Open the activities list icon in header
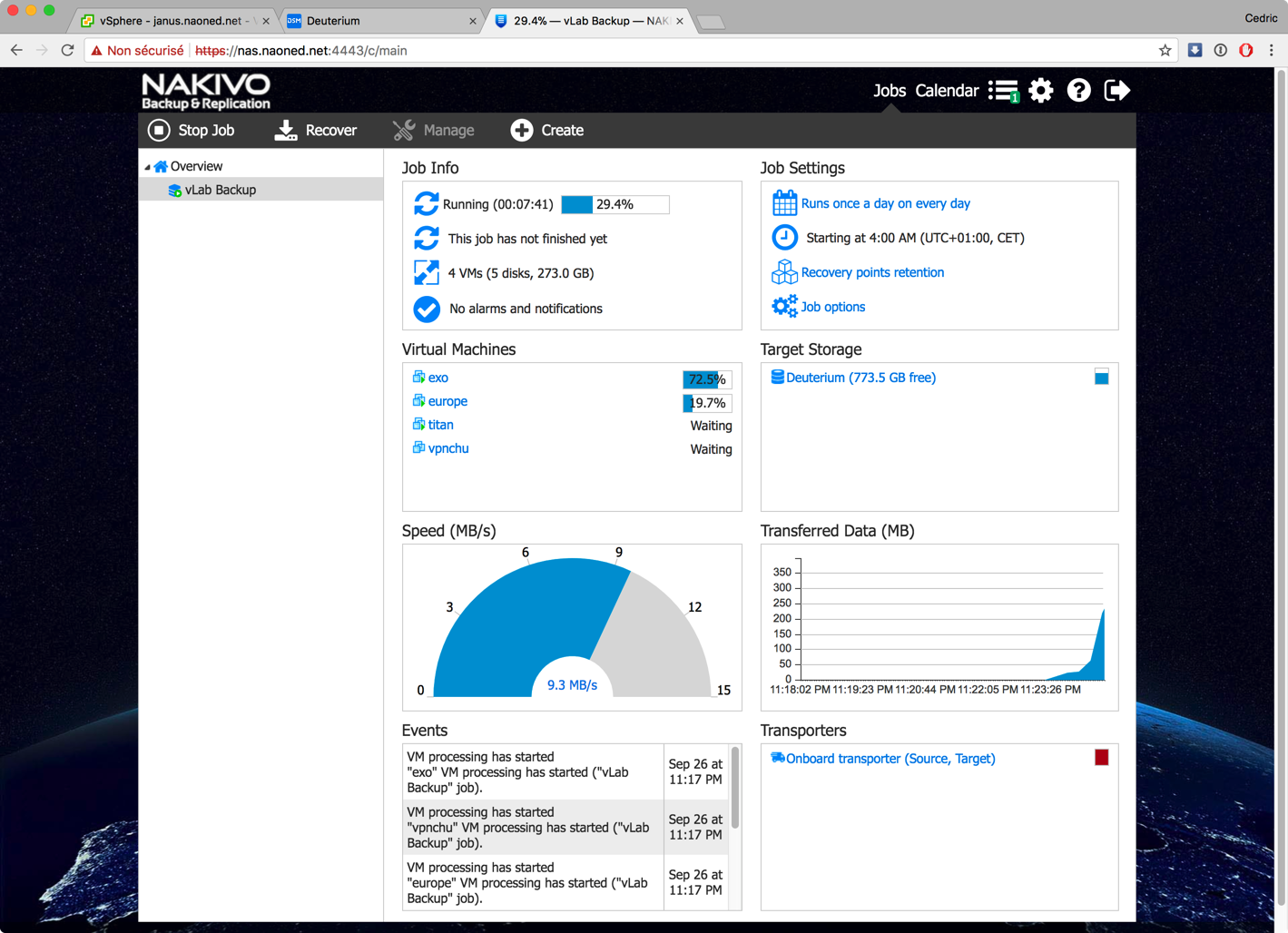 1003,91
